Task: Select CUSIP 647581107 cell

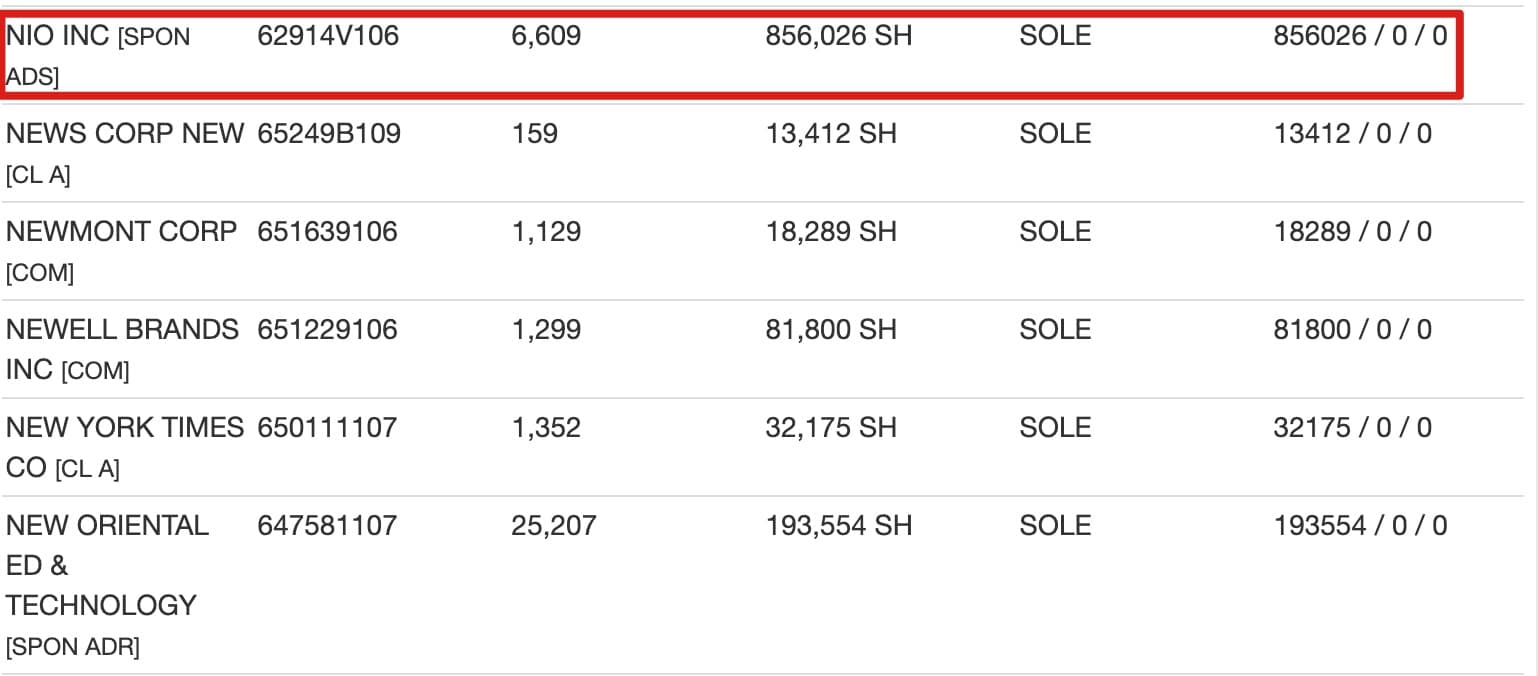Action: click(x=327, y=526)
